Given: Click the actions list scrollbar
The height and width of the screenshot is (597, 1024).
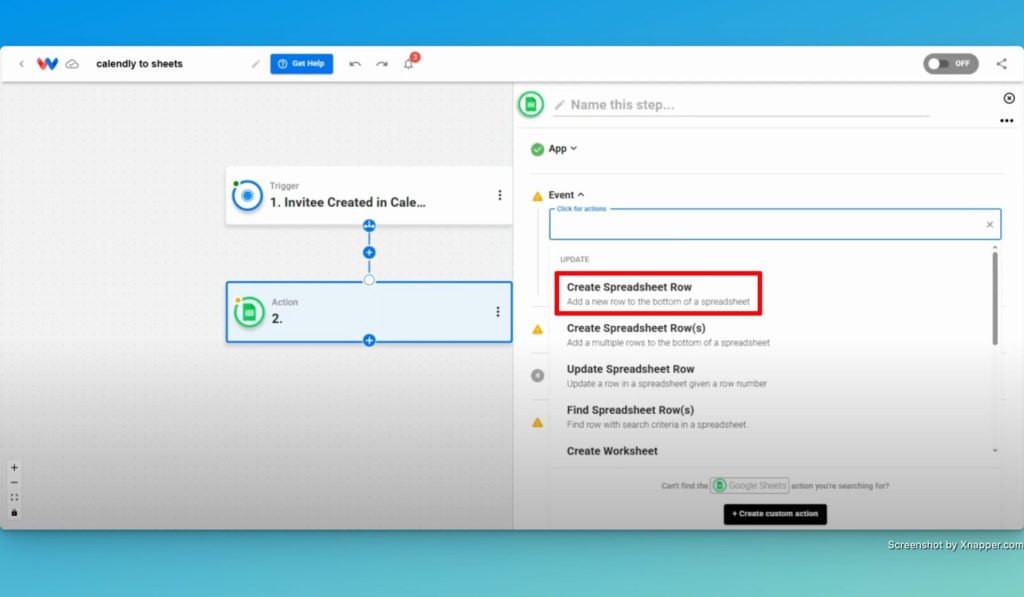Looking at the screenshot, I should tap(995, 298).
